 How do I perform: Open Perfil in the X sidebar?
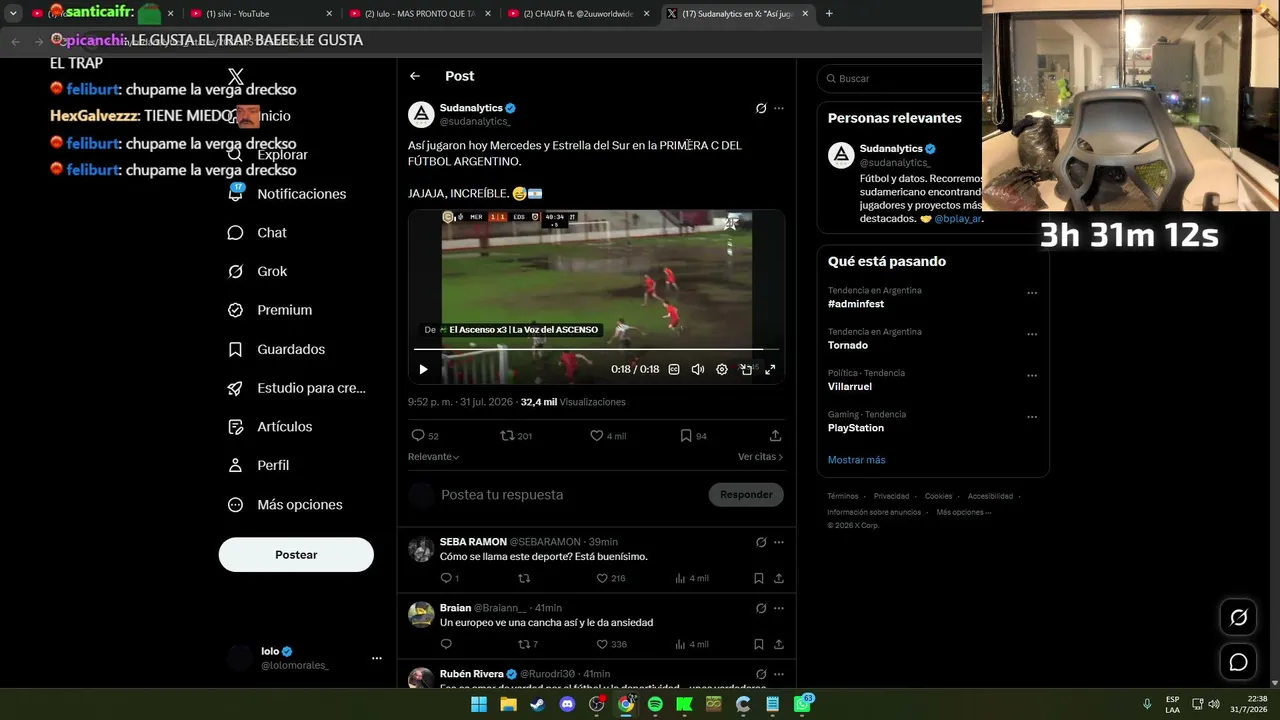[258, 466]
